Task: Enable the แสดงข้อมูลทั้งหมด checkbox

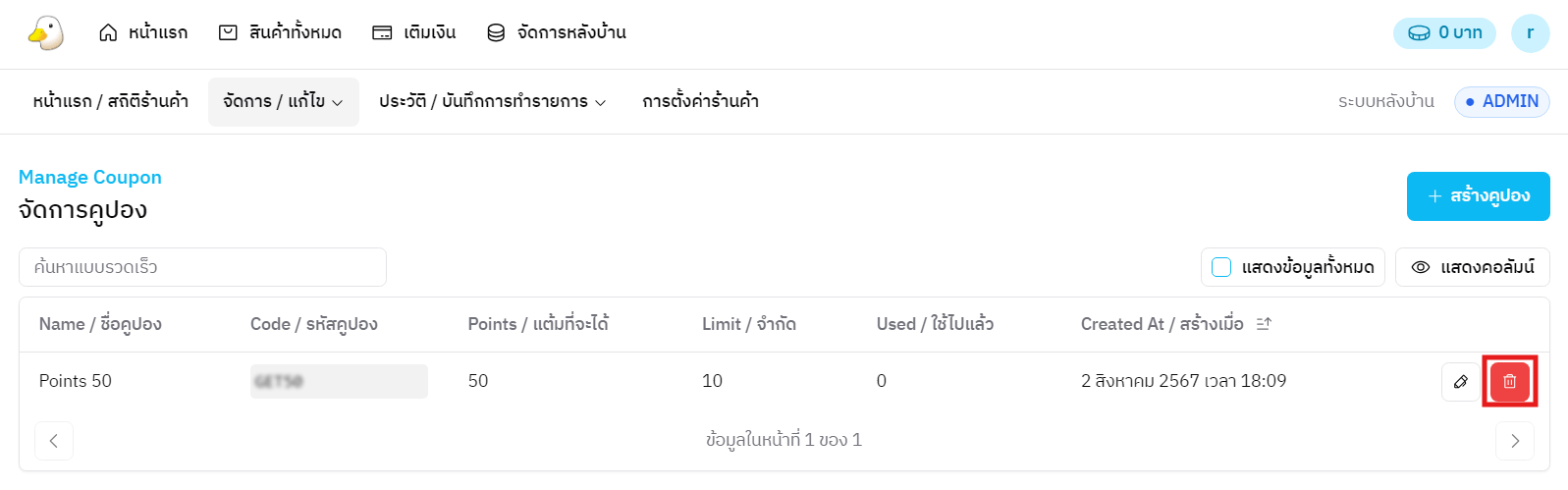Action: tap(1221, 267)
